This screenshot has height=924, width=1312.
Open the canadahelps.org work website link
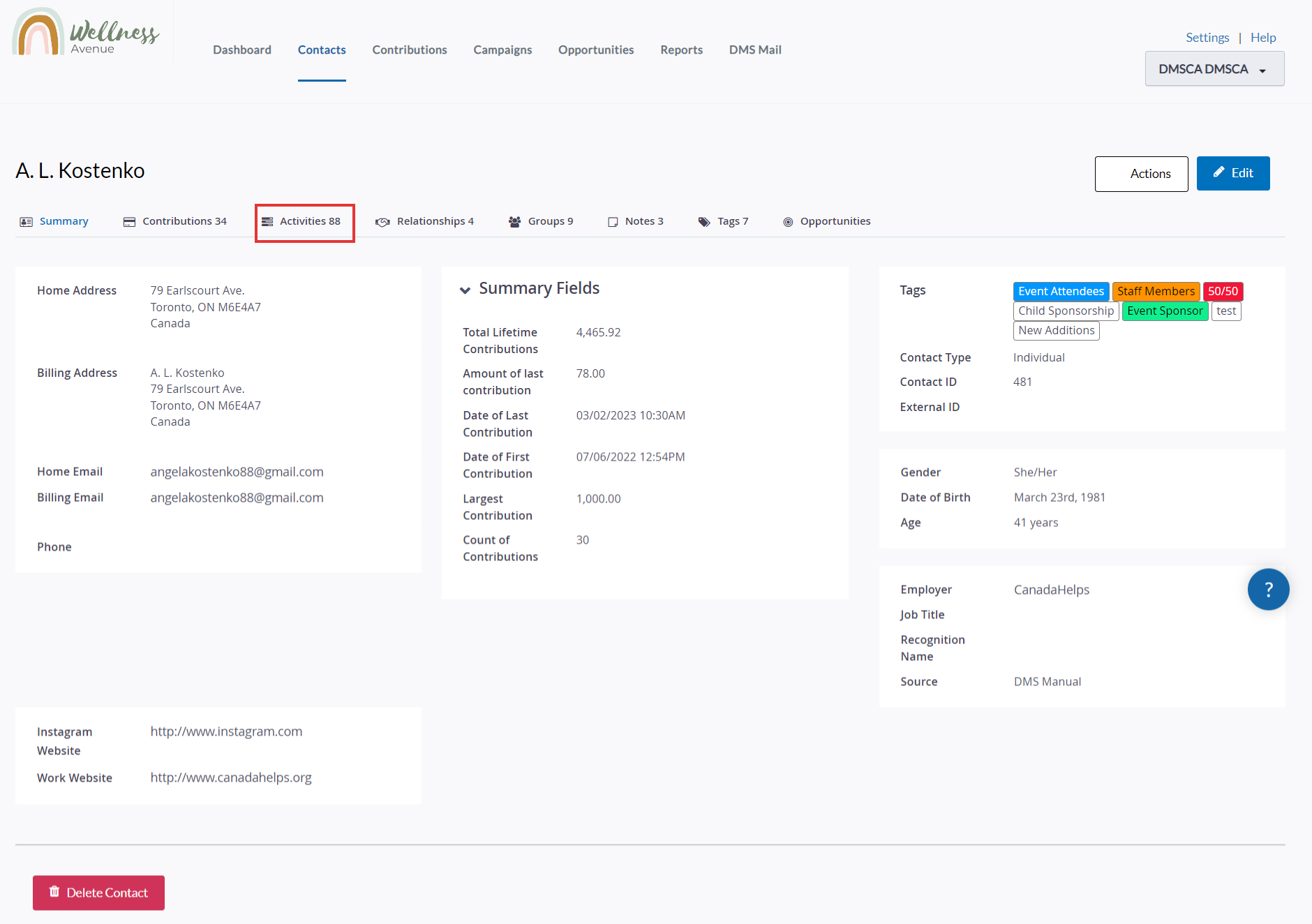pos(231,777)
